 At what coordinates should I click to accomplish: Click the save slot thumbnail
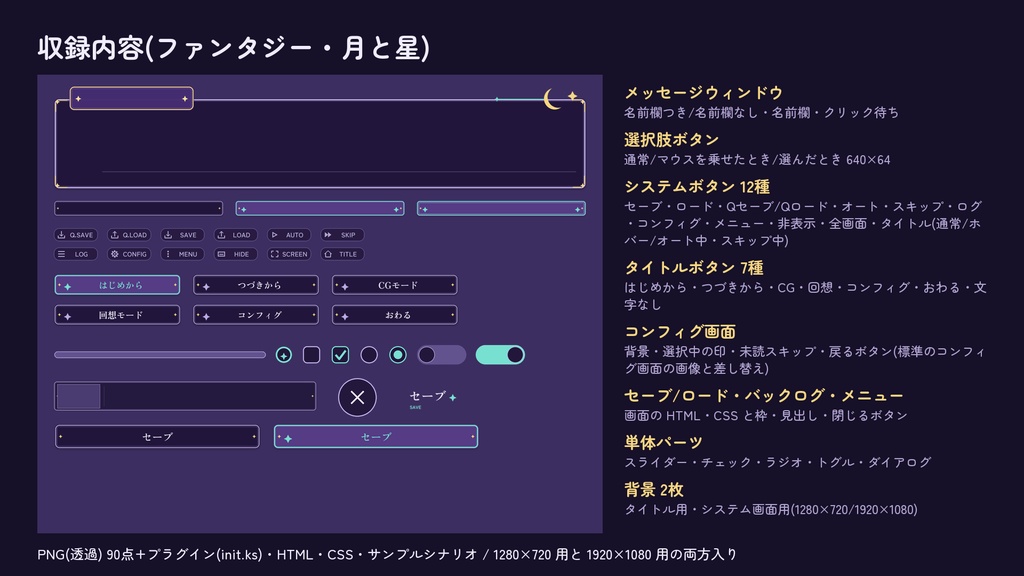tap(78, 396)
